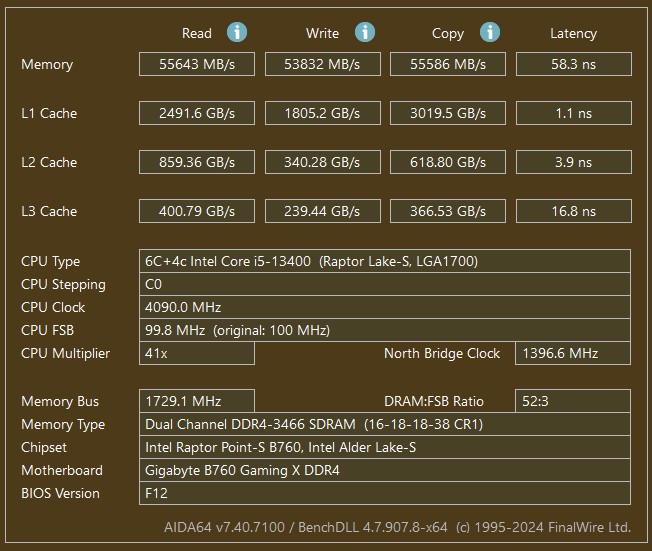Screen dimensions: 652x551
Task: Click the L1 Cache latency 1.1 ns
Action: 574,113
